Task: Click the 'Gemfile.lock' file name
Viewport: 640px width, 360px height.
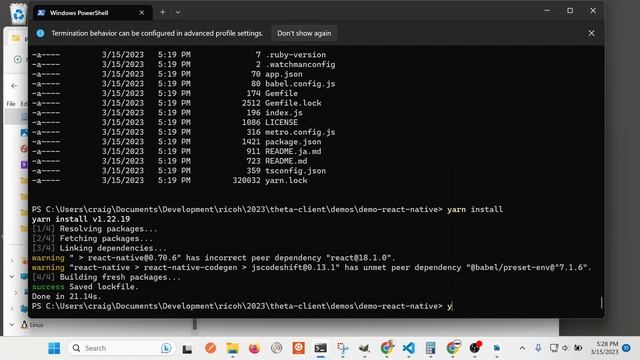Action: tap(293, 103)
